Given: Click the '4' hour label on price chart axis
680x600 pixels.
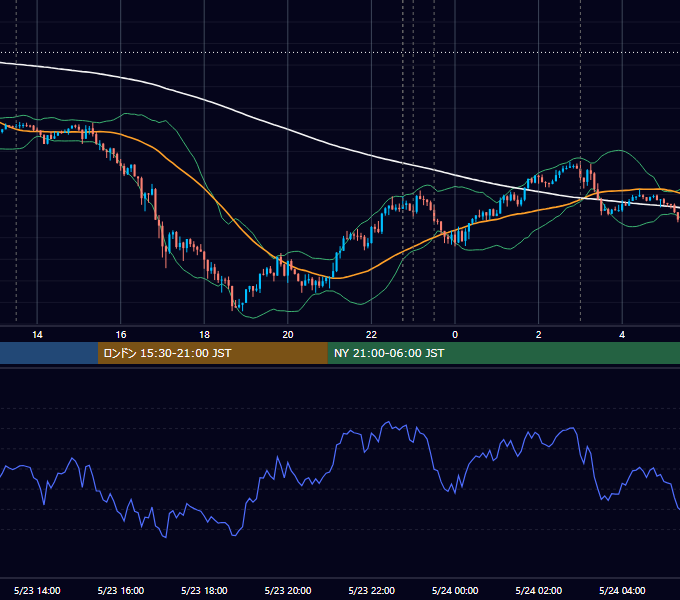Looking at the screenshot, I should (x=622, y=335).
